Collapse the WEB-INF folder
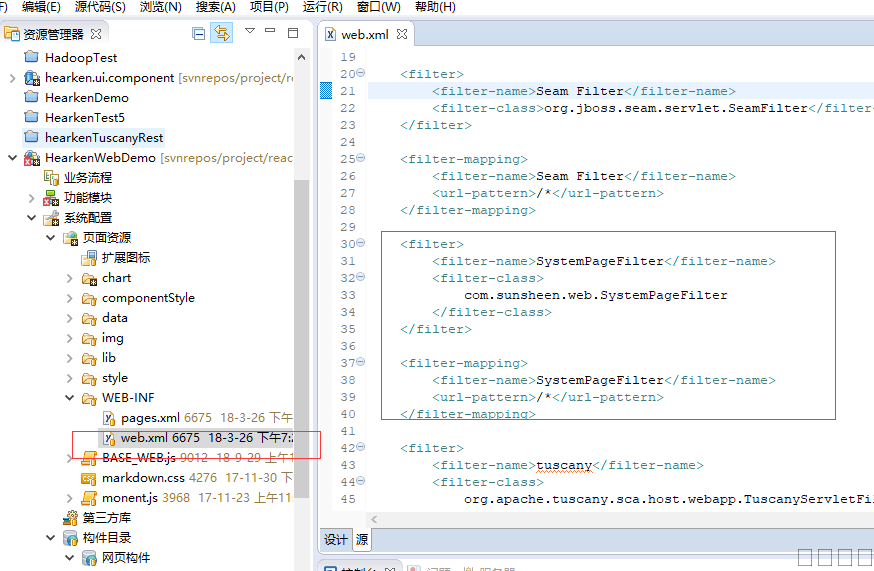 pos(70,398)
